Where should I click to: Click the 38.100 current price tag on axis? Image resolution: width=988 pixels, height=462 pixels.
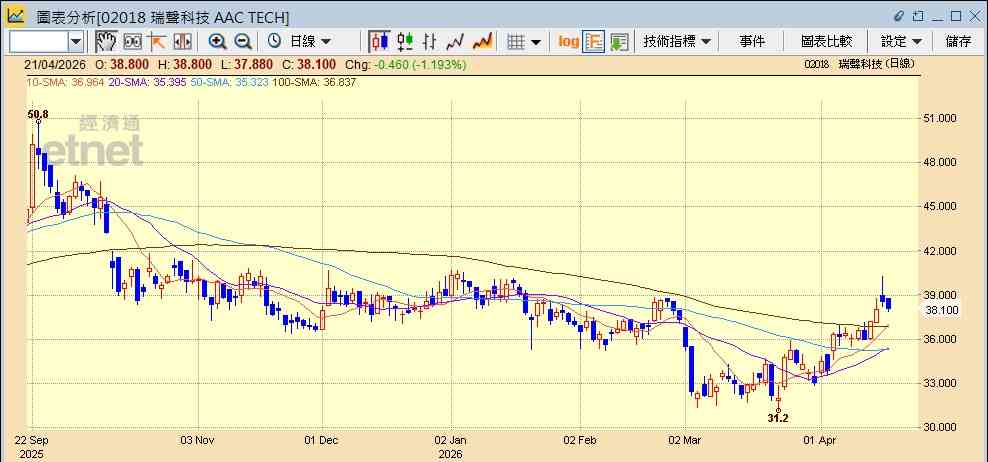[941, 309]
